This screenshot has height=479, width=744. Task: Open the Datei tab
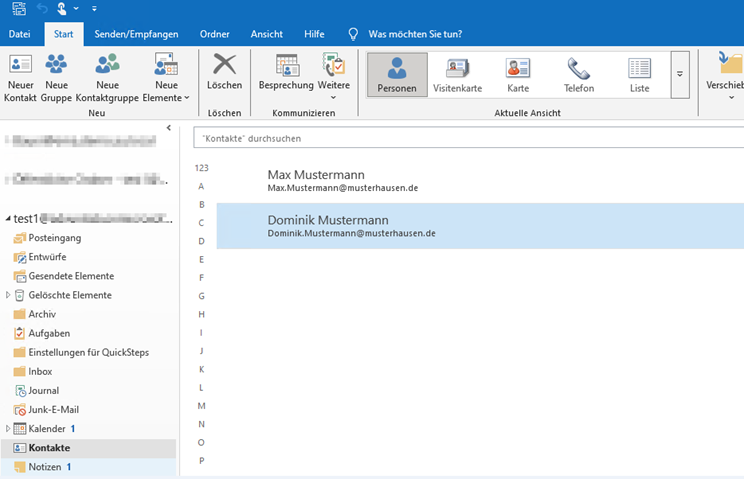click(19, 34)
